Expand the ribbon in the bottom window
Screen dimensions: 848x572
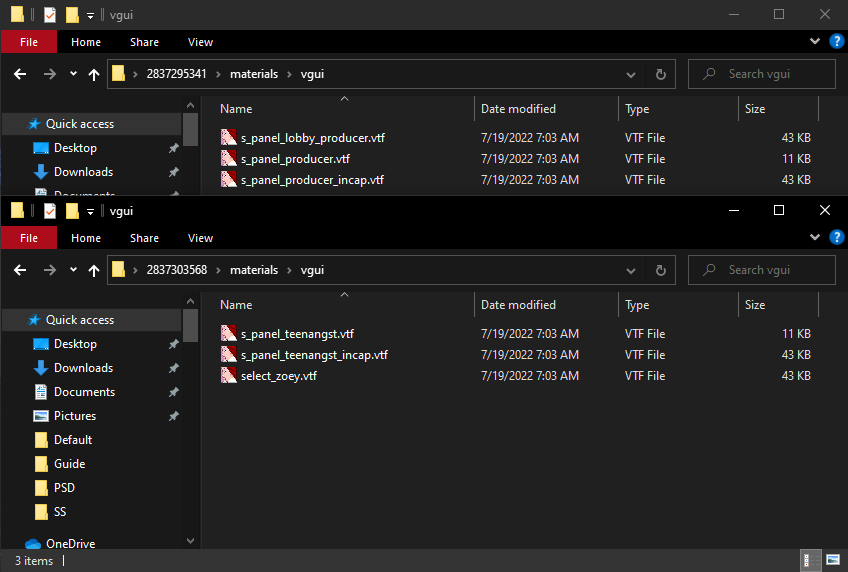click(x=815, y=238)
